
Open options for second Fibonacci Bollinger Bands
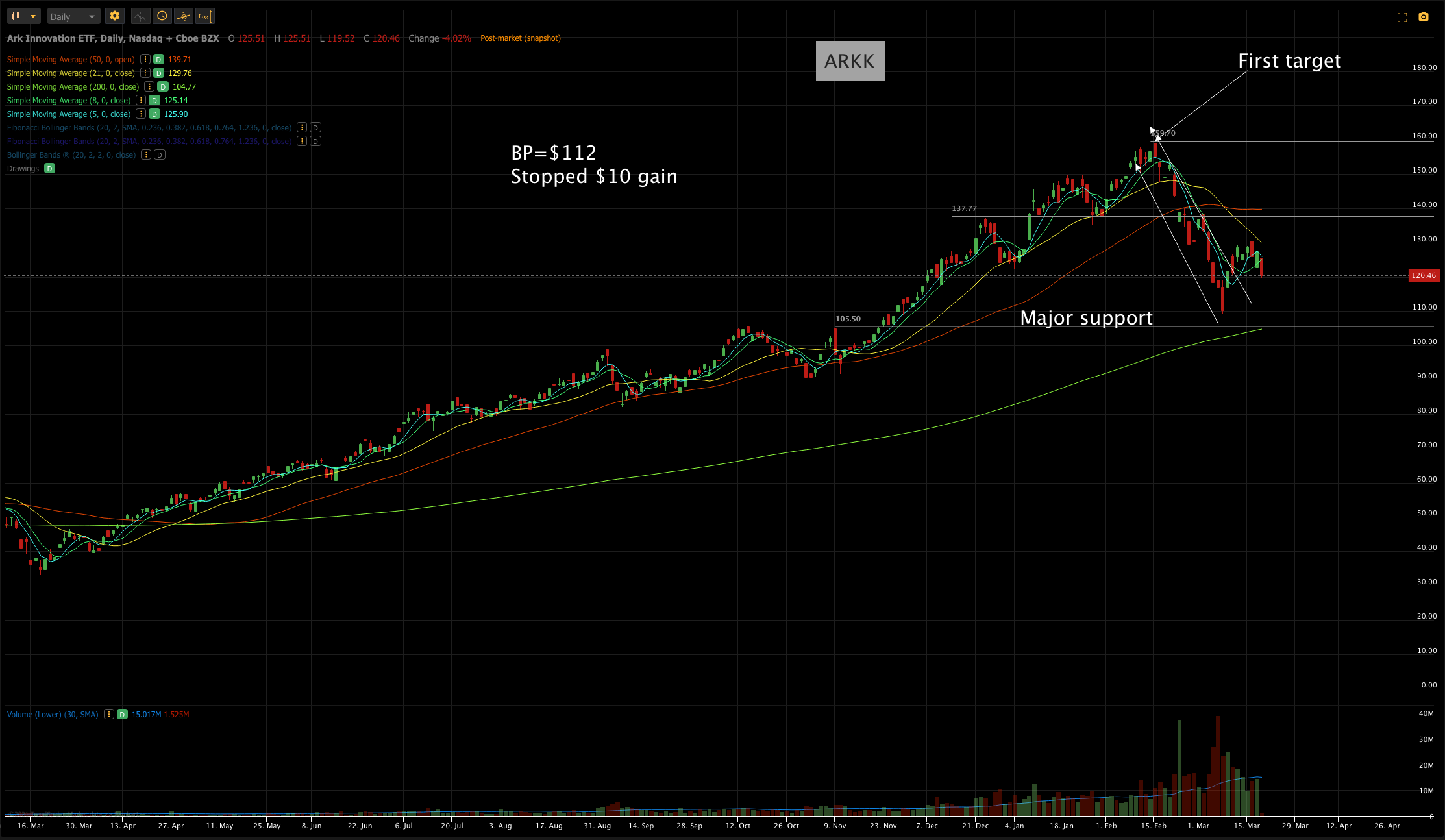pyautogui.click(x=302, y=141)
